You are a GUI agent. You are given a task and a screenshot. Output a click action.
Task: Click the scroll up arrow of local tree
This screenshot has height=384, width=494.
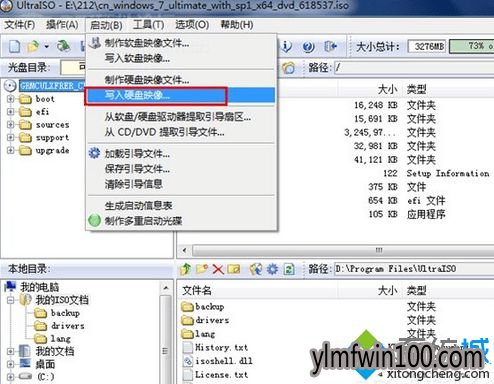pos(166,288)
